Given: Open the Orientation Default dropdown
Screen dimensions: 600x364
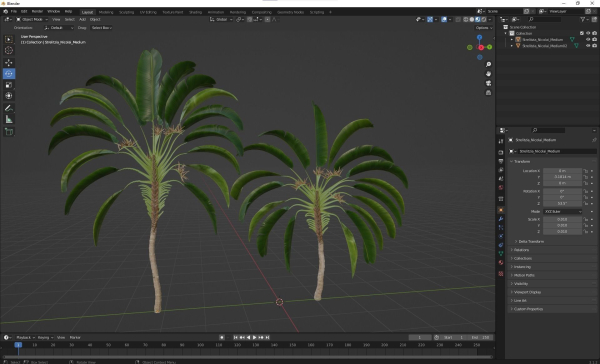Looking at the screenshot, I should pyautogui.click(x=59, y=28).
